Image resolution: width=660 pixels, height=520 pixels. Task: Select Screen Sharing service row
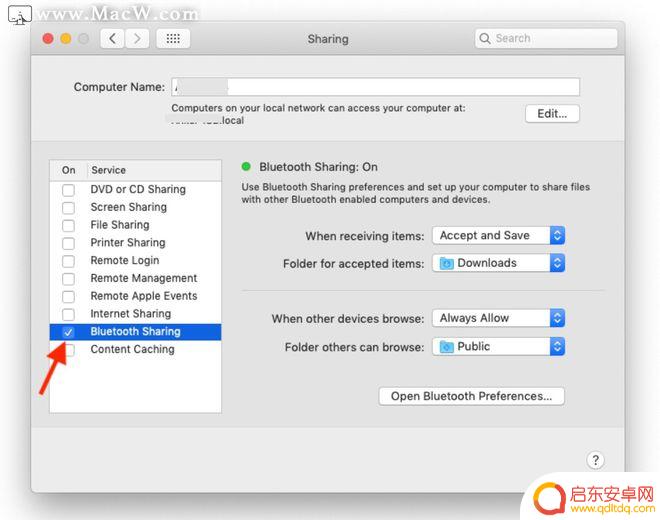coord(135,208)
